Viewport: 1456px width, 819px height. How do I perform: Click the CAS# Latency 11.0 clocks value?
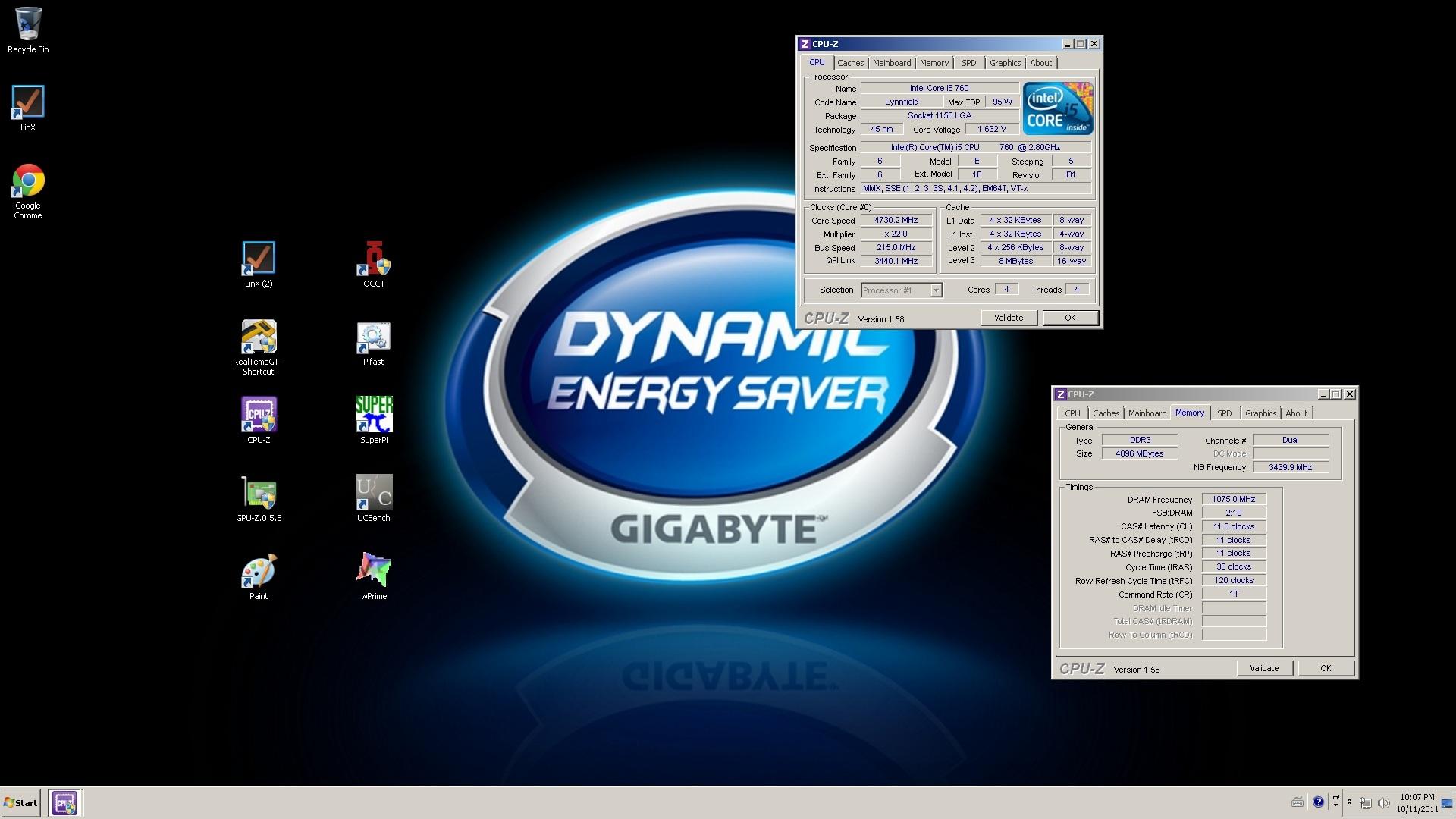pos(1234,526)
